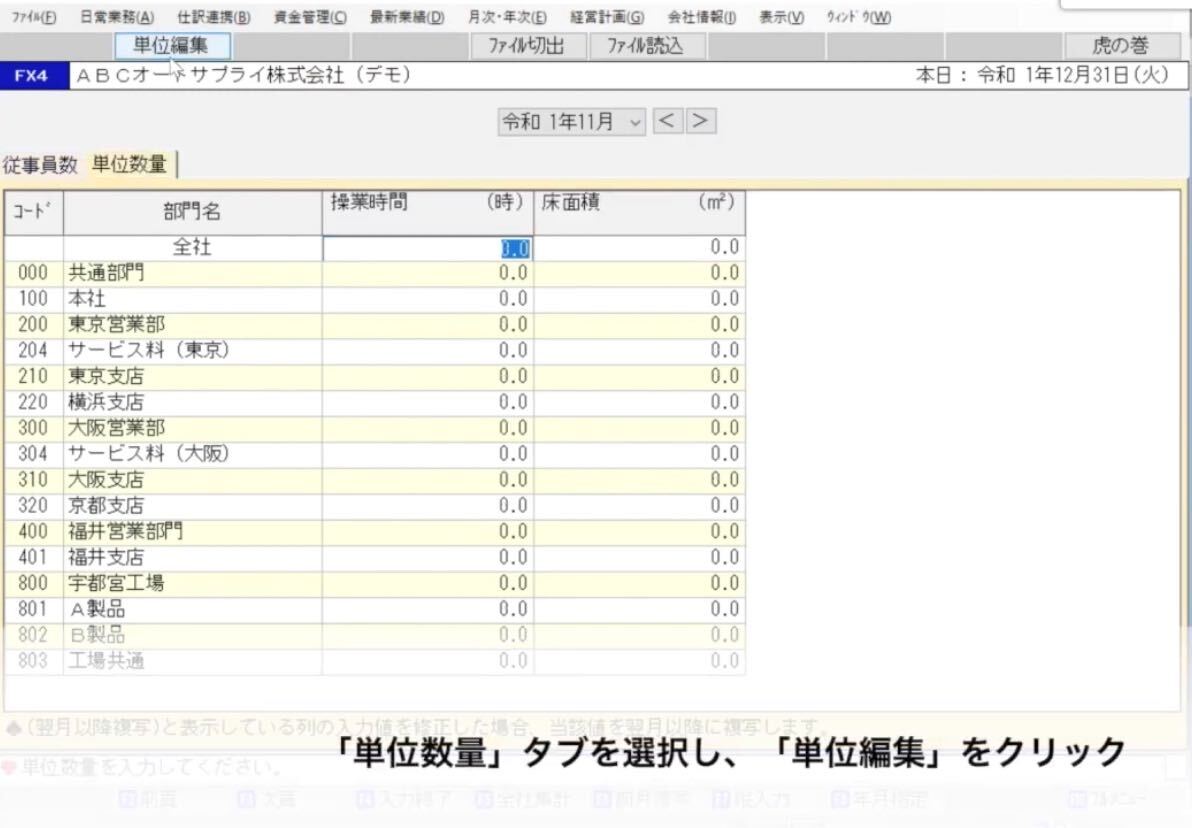The image size is (1192, 828).
Task: Switch to the 従事員数 tab
Action: pyautogui.click(x=40, y=164)
